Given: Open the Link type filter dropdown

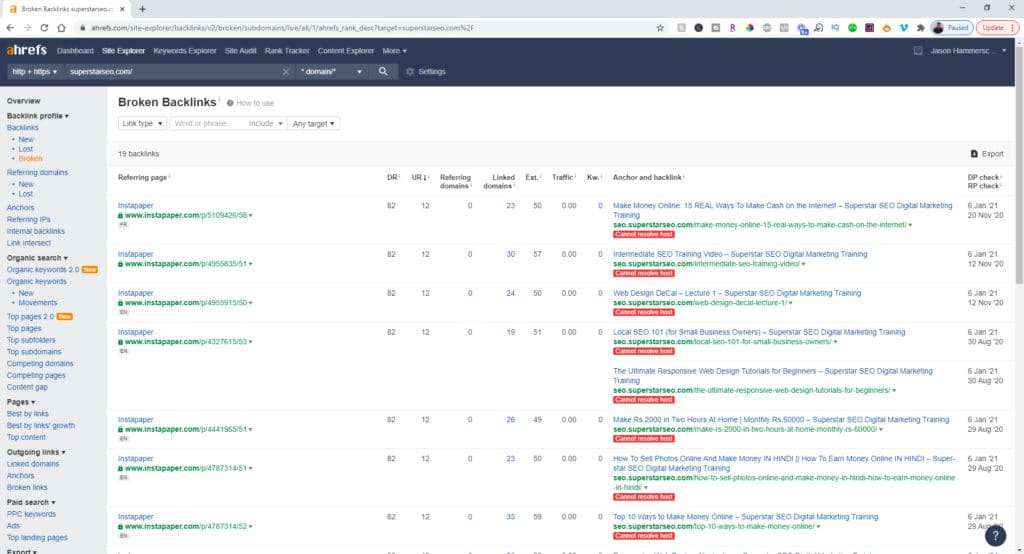Looking at the screenshot, I should click(142, 123).
